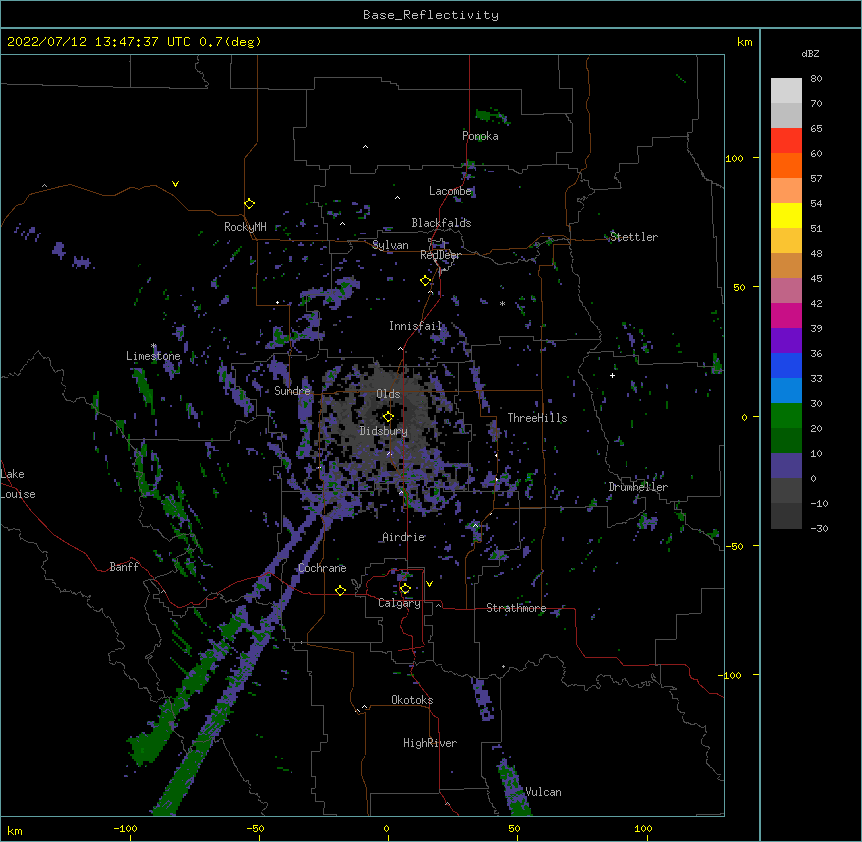Select the red 65 dBZ legend color
Image resolution: width=862 pixels, height=842 pixels.
786,141
